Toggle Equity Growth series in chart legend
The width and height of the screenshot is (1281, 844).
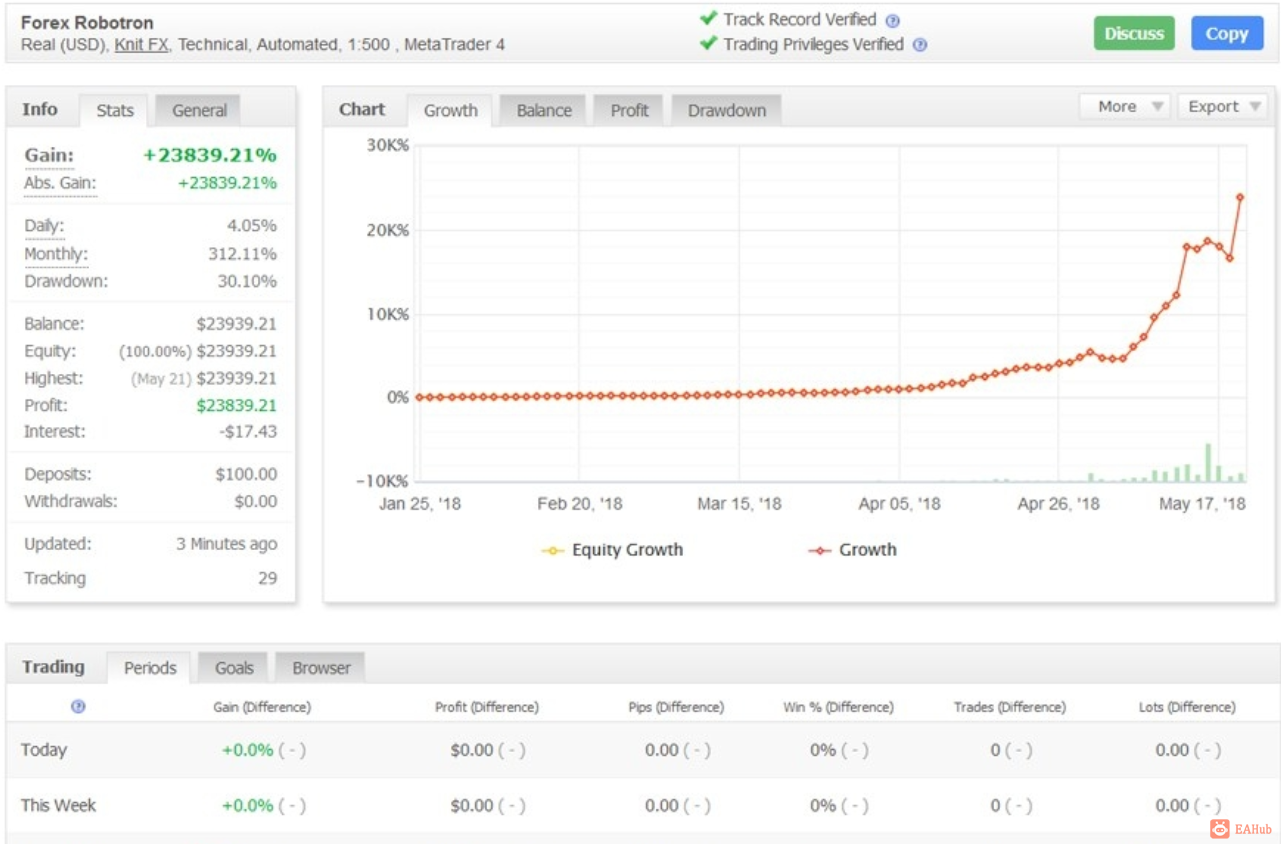tap(612, 550)
